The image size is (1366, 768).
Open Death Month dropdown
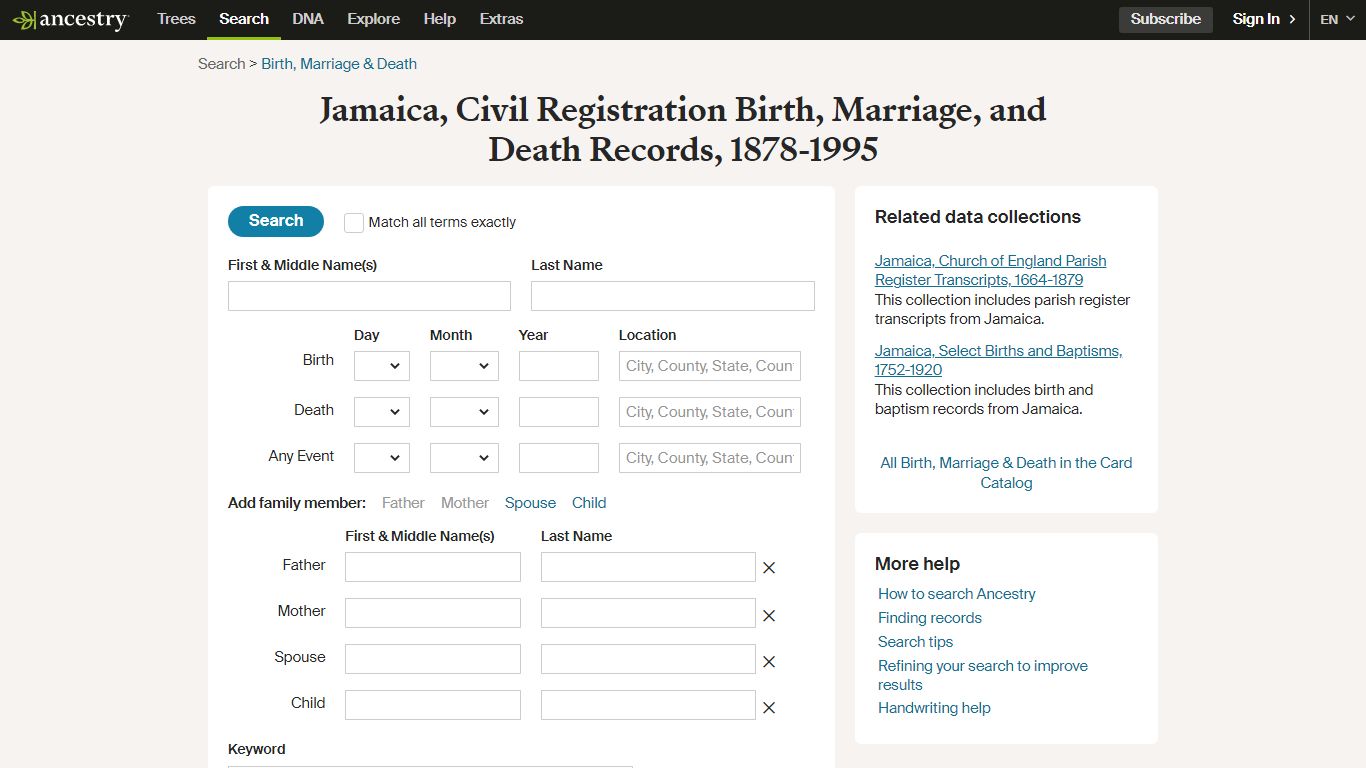click(464, 412)
